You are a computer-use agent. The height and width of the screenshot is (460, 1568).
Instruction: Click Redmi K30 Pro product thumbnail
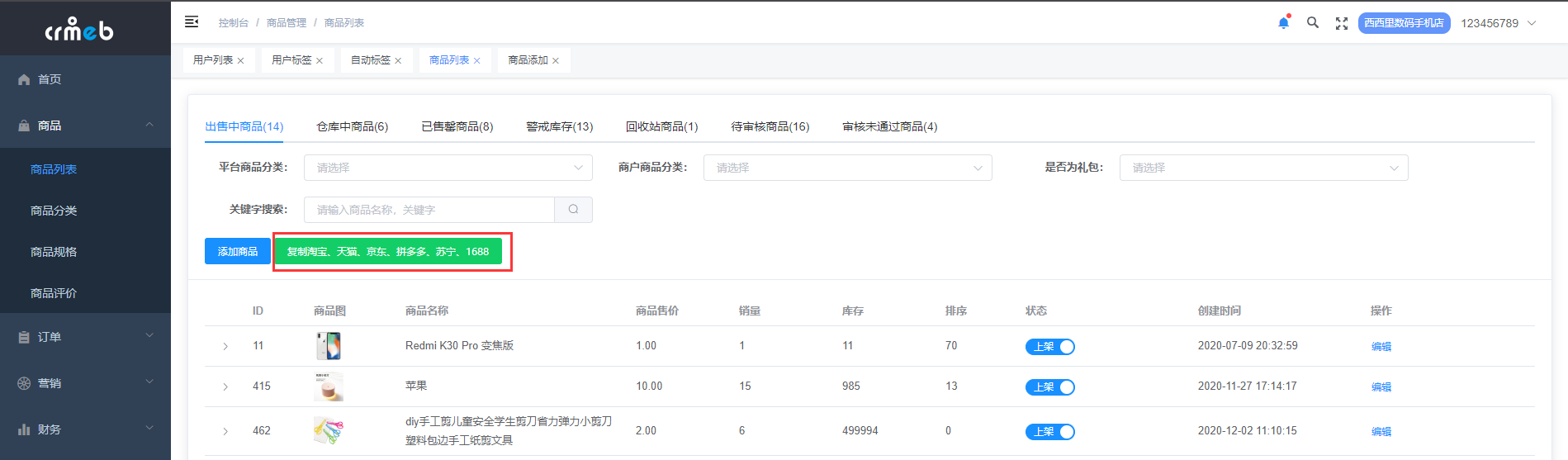329,346
